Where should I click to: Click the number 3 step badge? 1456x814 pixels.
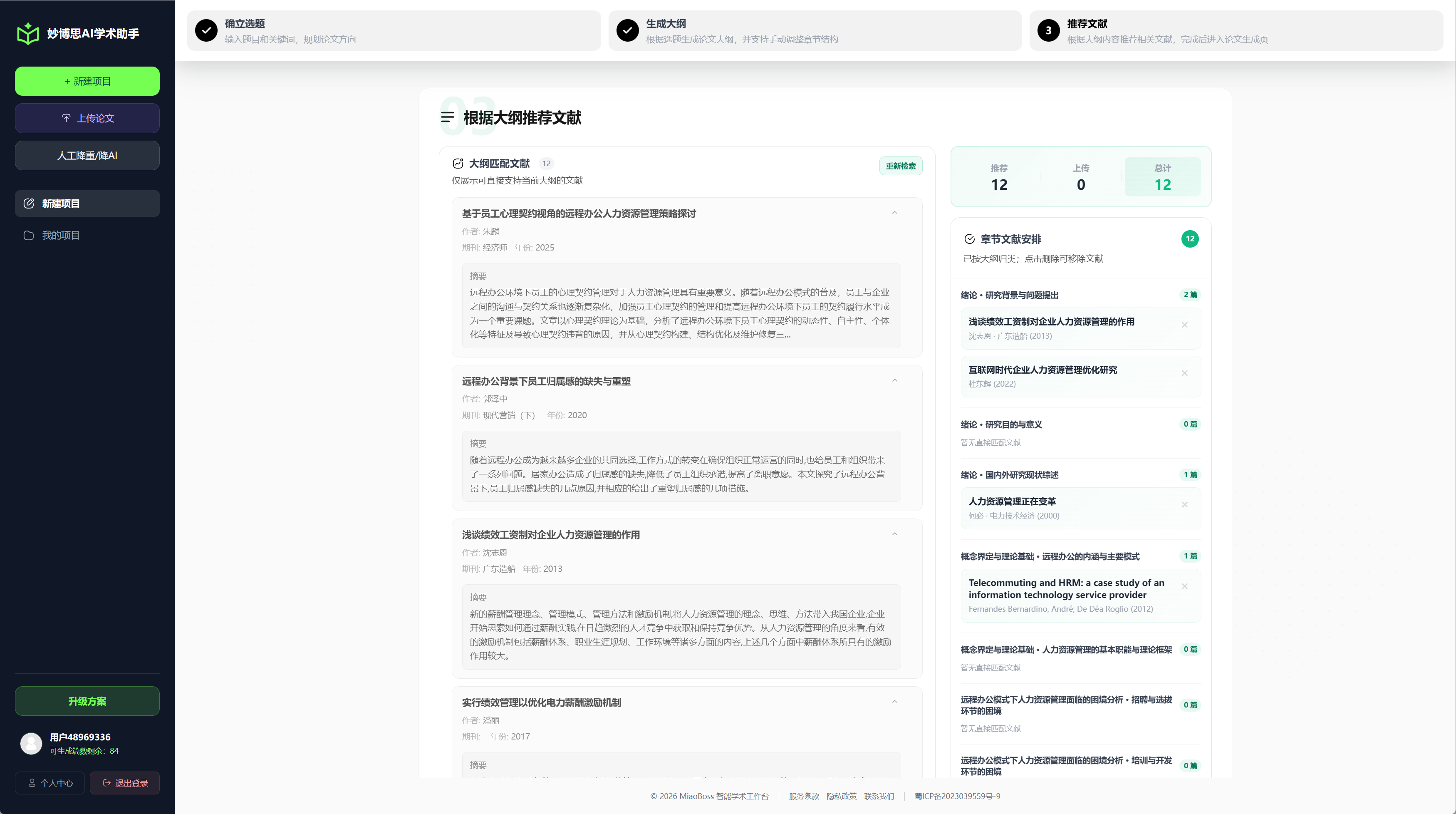[x=1048, y=30]
